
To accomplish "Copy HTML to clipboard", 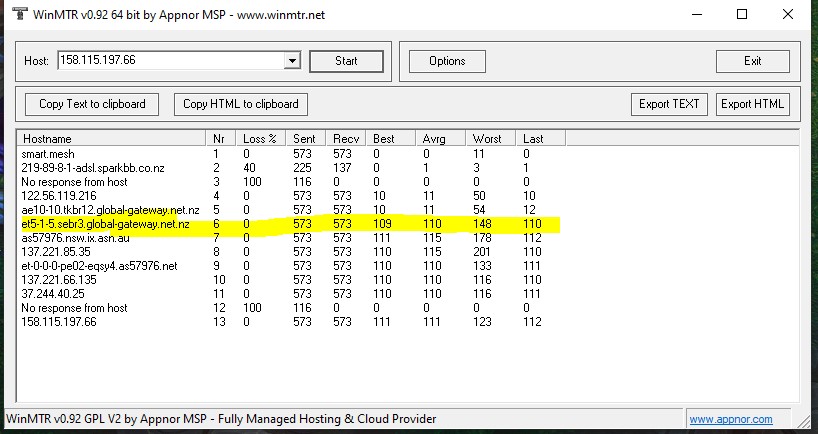I will point(240,104).
